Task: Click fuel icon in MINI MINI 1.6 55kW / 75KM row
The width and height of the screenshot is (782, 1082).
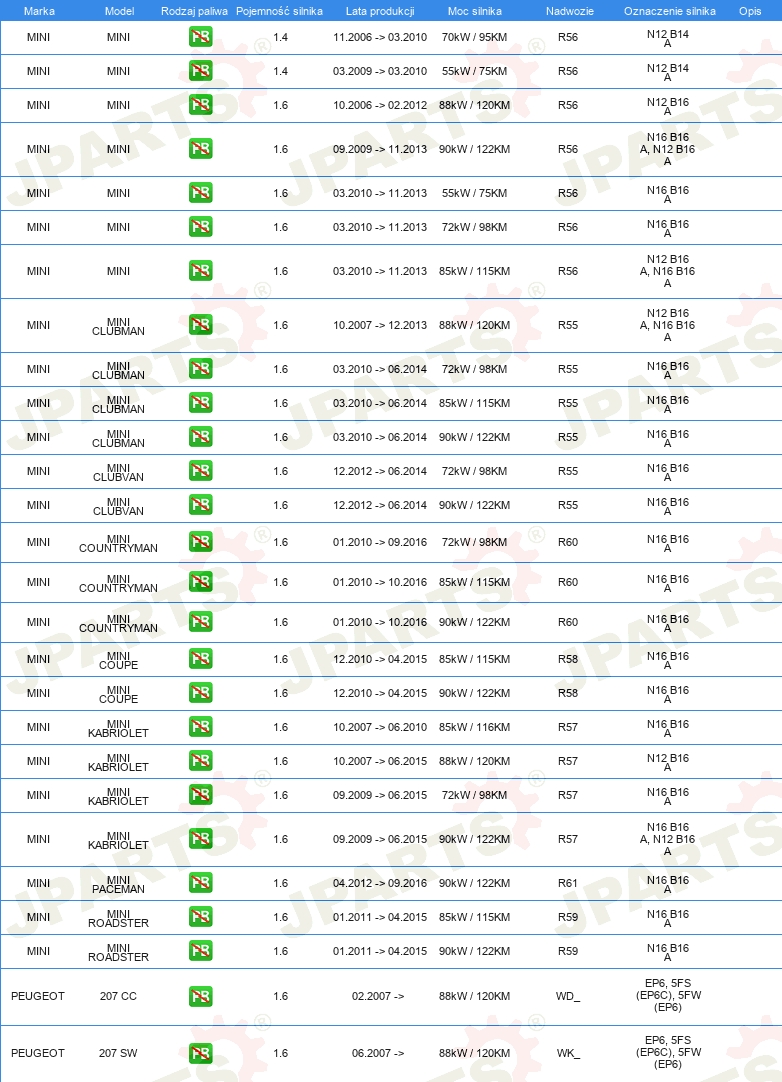Action: pos(200,193)
